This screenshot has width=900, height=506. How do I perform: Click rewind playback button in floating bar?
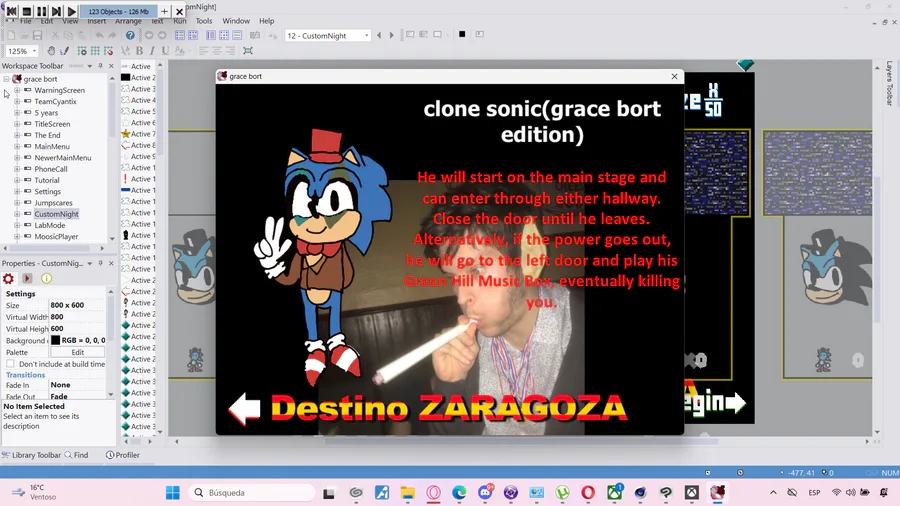(11, 11)
